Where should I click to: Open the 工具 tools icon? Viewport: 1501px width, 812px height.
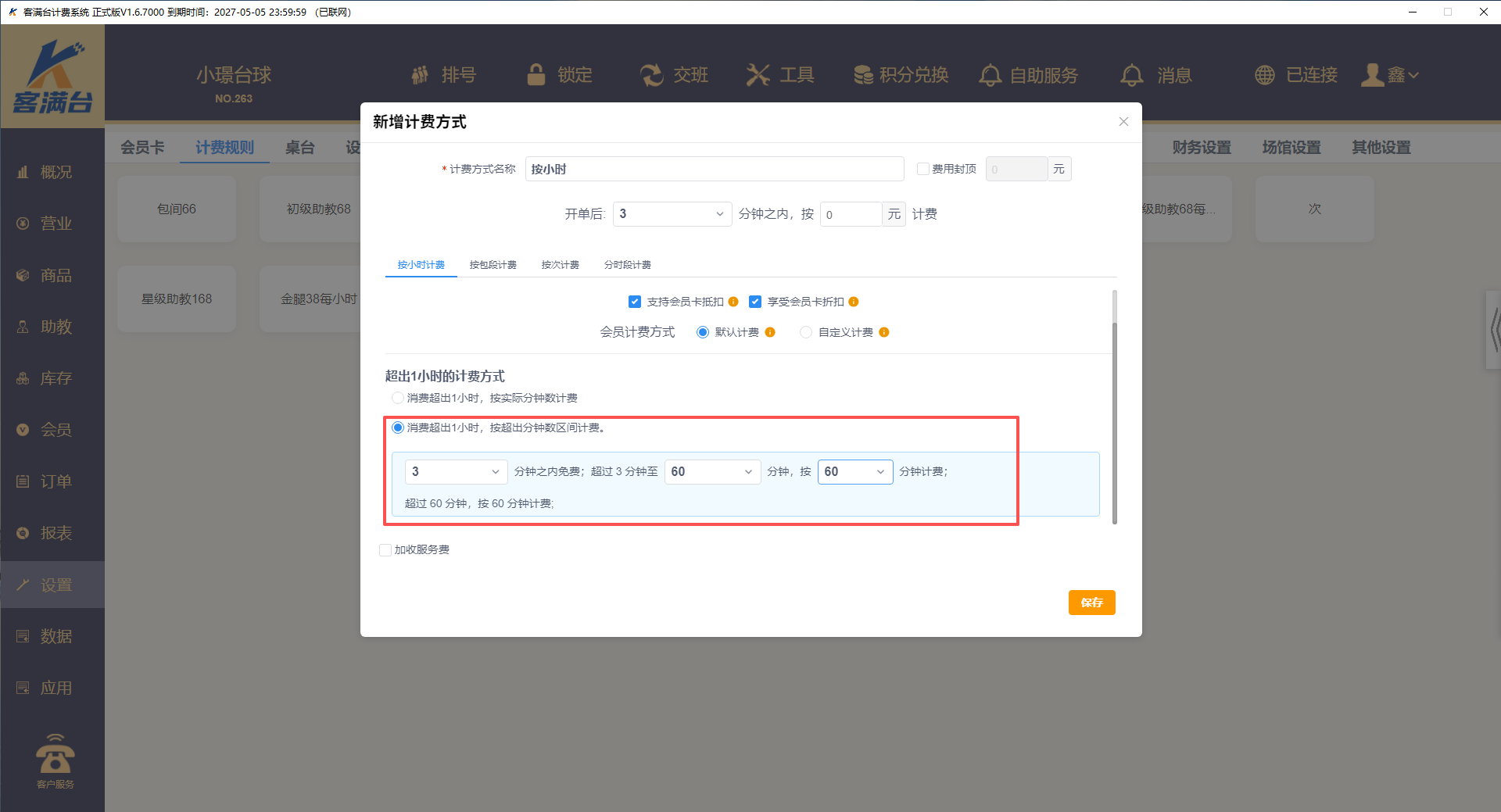coord(758,75)
